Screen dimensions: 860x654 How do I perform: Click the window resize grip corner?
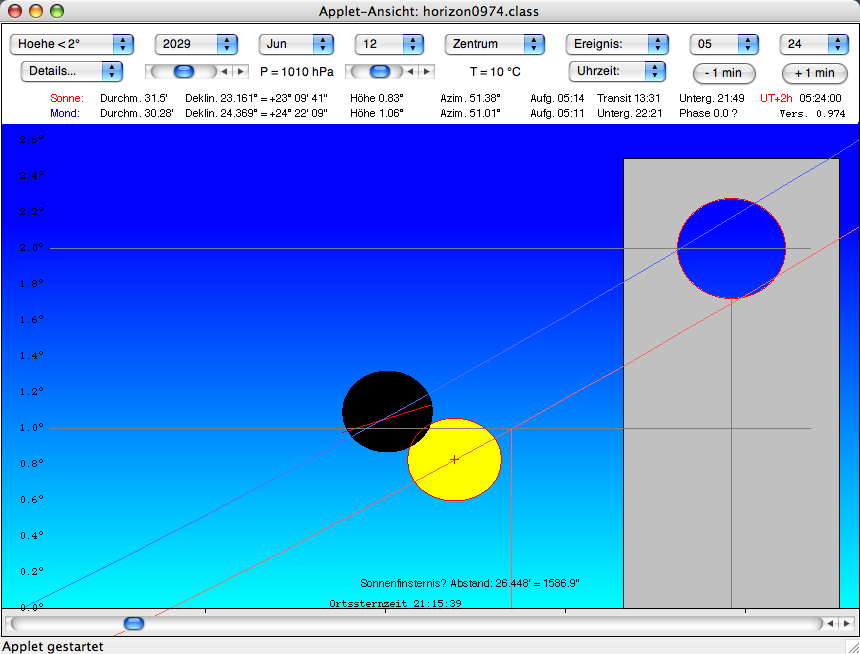click(853, 647)
